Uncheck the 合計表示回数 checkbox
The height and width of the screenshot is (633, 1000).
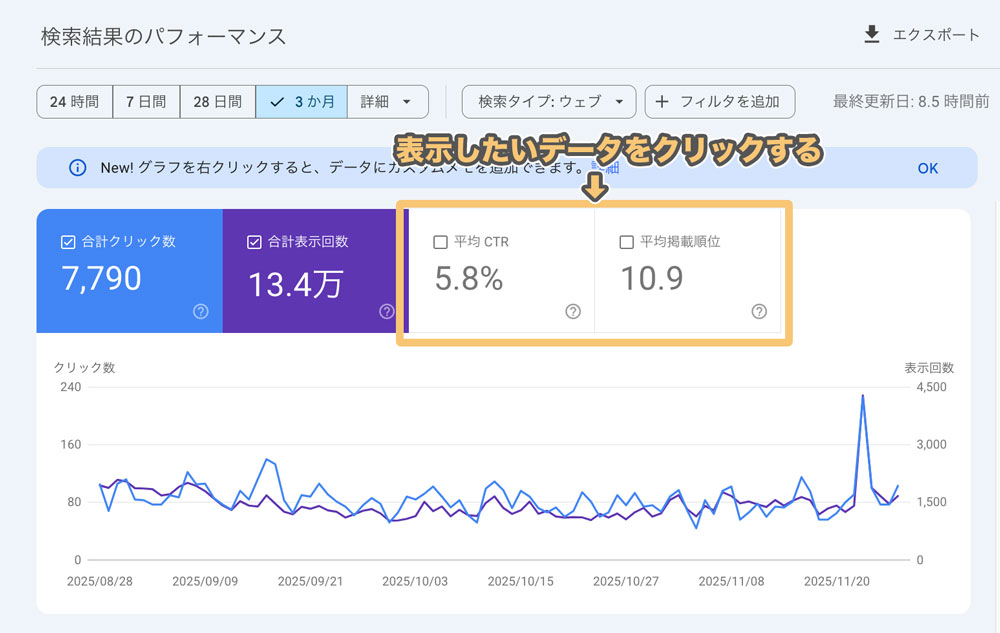255,241
